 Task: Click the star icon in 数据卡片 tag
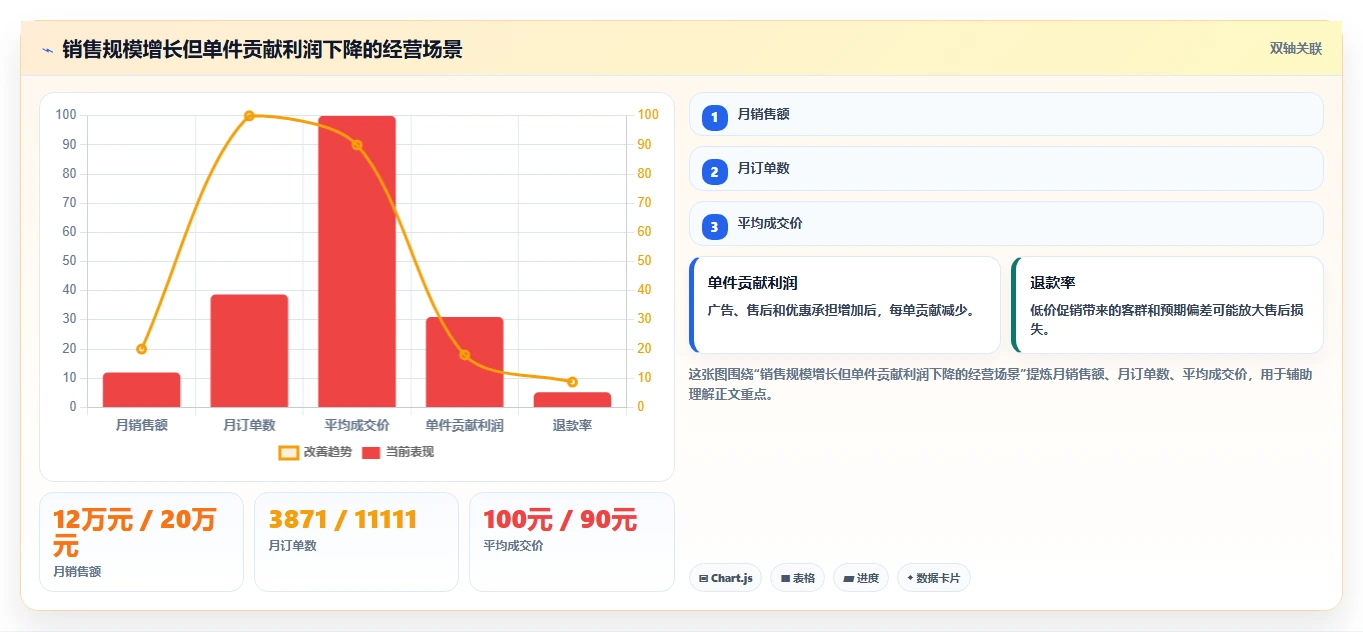pyautogui.click(x=910, y=578)
